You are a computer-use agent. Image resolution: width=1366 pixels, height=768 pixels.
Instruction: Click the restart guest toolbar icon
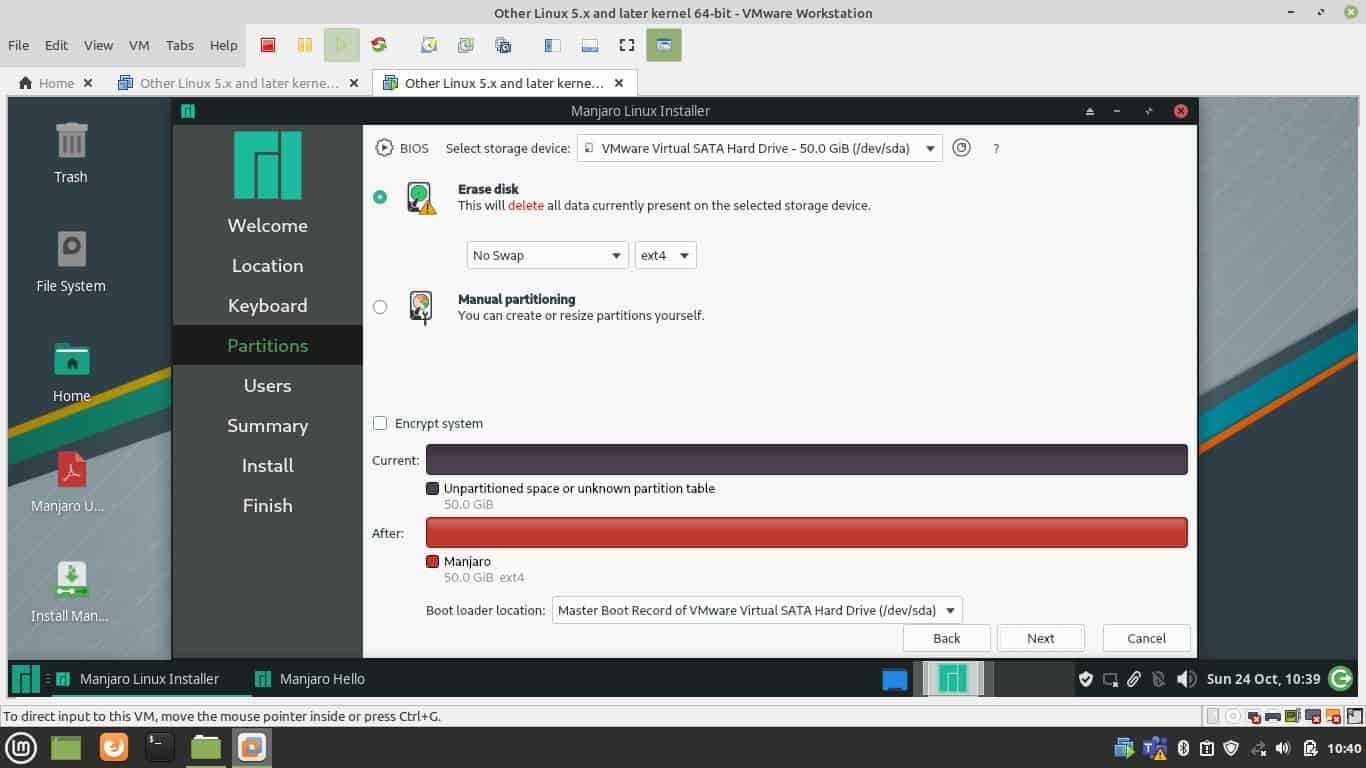pyautogui.click(x=379, y=45)
